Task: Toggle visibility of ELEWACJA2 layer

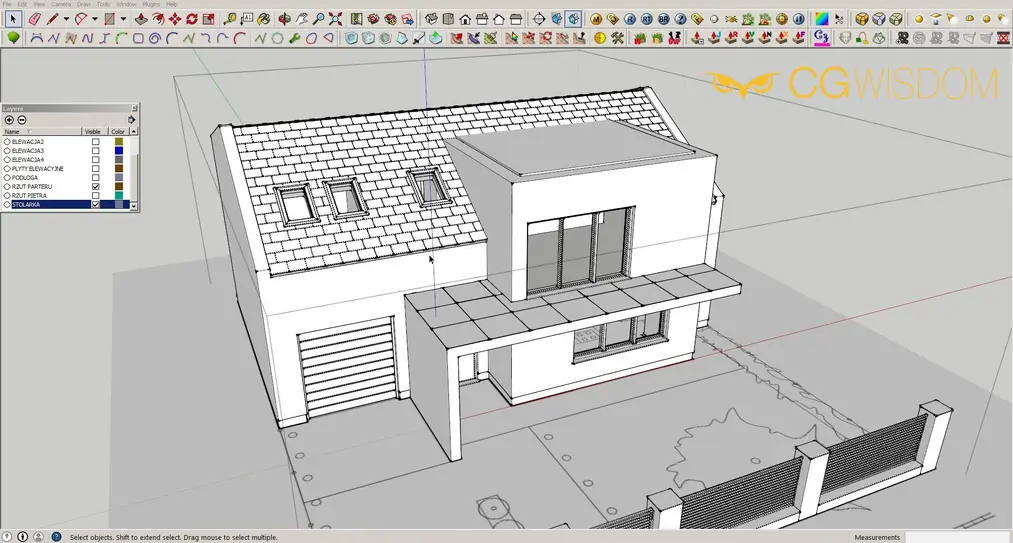Action: pyautogui.click(x=96, y=142)
